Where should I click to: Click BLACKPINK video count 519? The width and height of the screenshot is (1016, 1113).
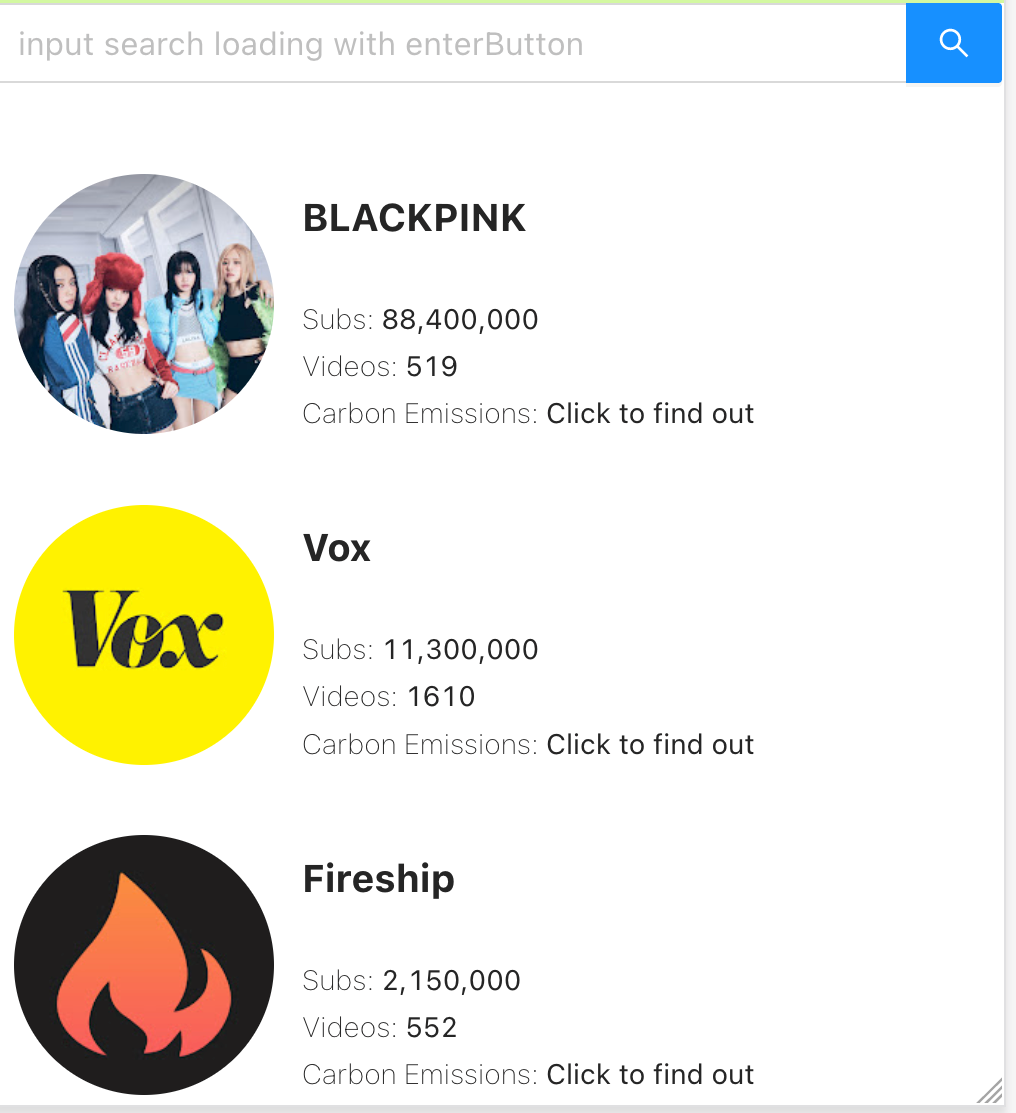click(x=432, y=366)
